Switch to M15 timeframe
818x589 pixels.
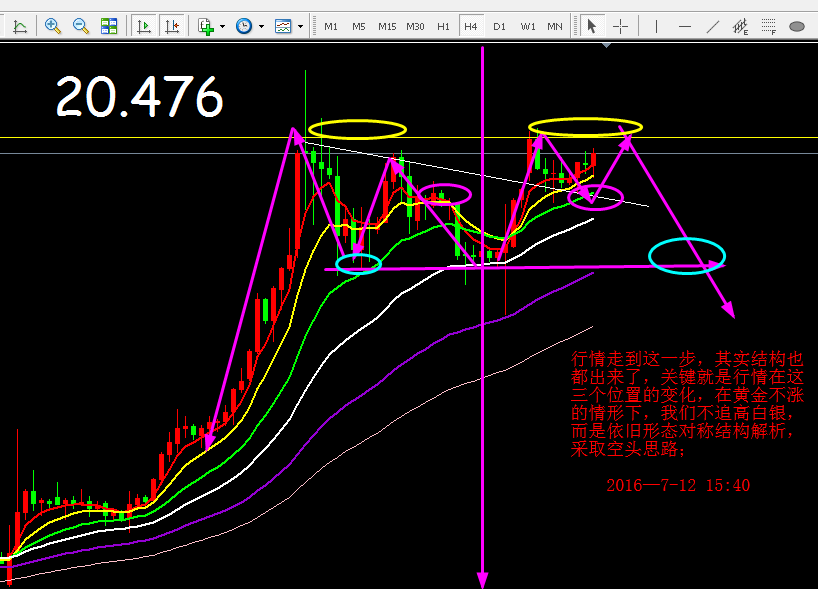[387, 26]
